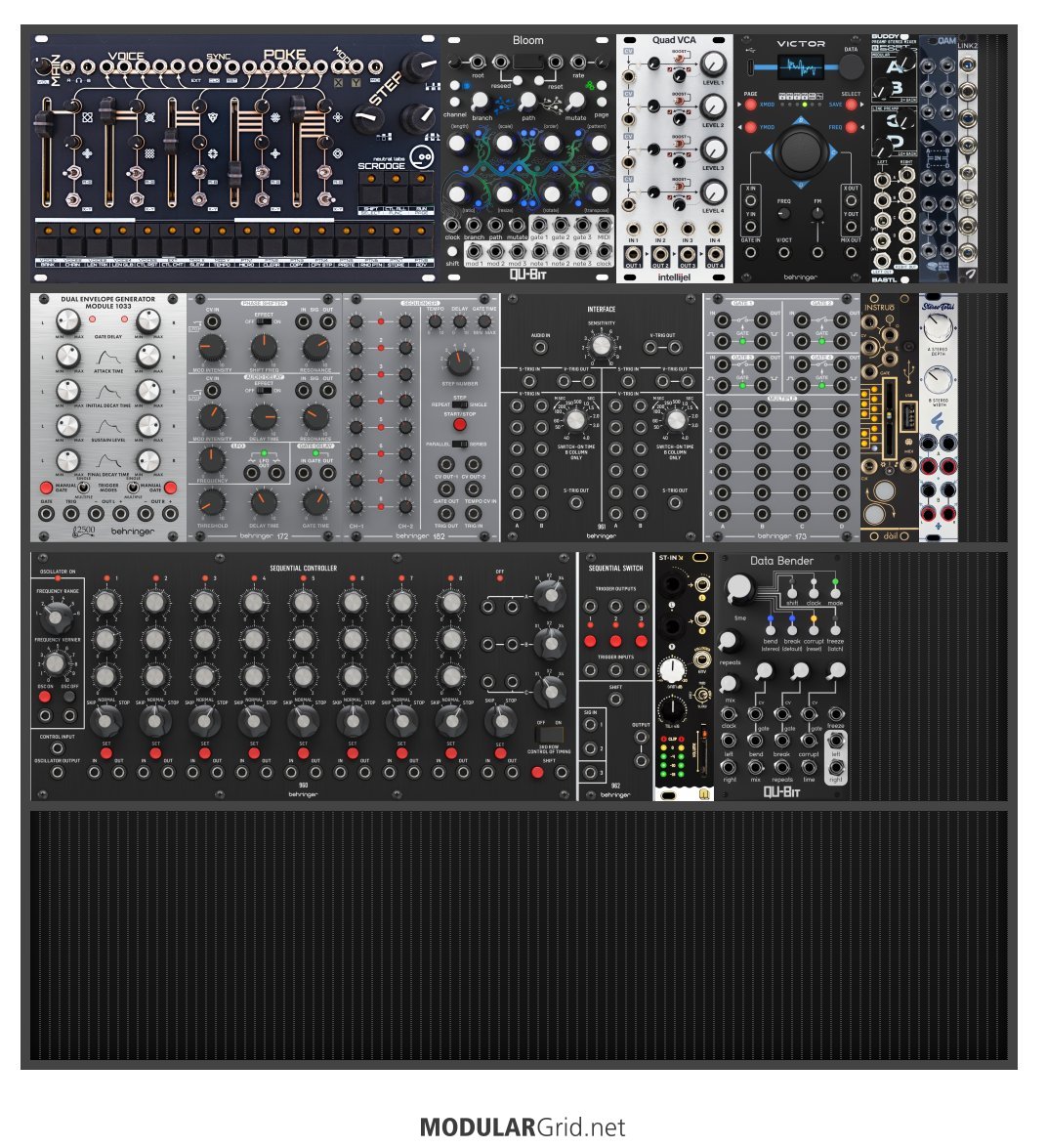Click right MANUAL GATE button on Module 1033

171,488
